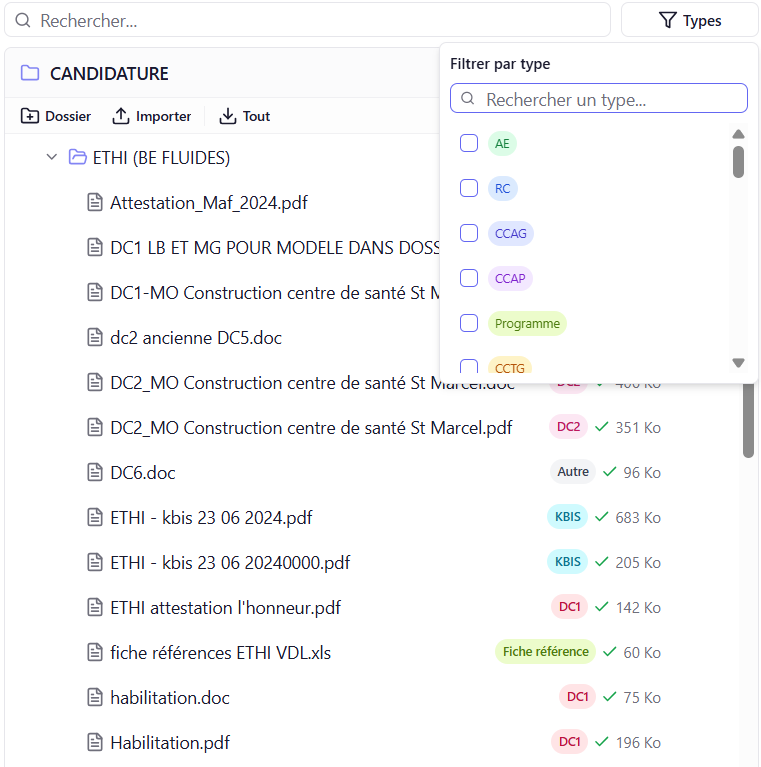761x767 pixels.
Task: Open ETHI - kbis 23 06 2024.pdf
Action: [x=211, y=518]
